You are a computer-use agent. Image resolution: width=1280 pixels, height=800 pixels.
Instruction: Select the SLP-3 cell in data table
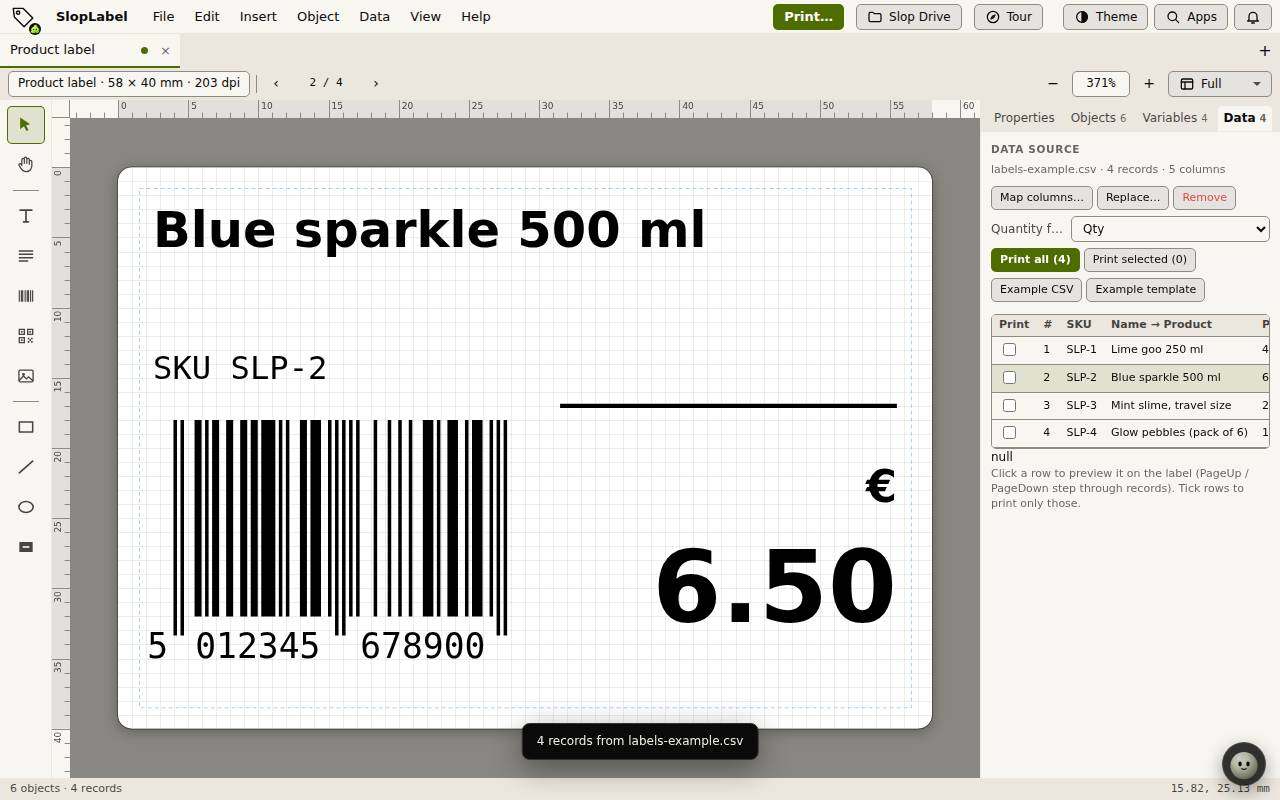click(1082, 406)
